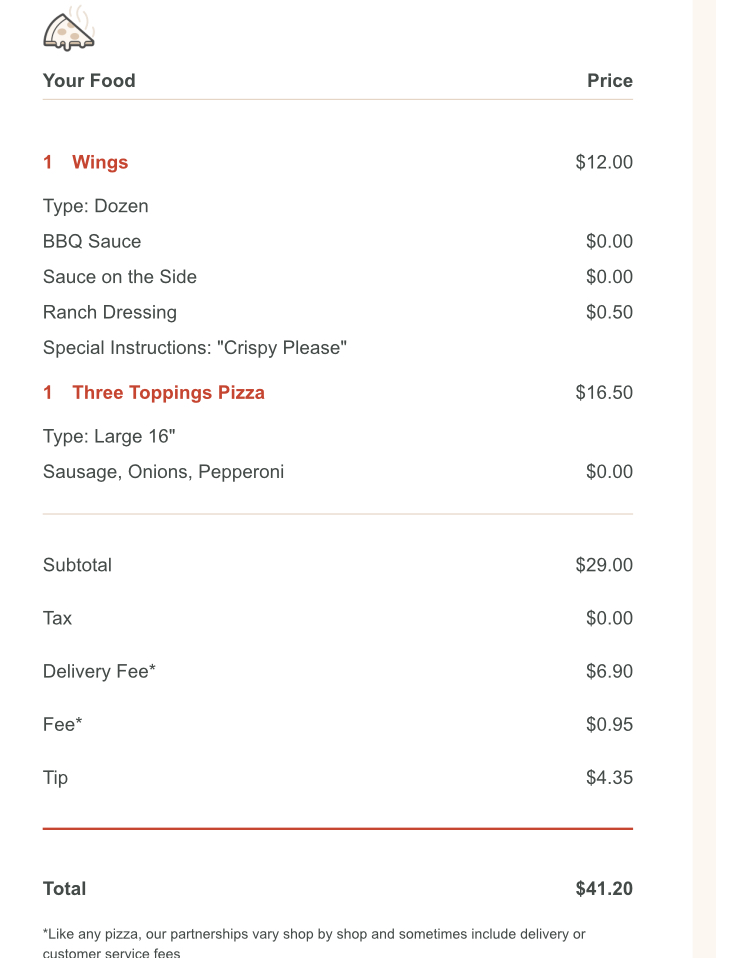Click the $4.35 tip amount
Image resolution: width=742 pixels, height=958 pixels.
pyautogui.click(x=609, y=777)
